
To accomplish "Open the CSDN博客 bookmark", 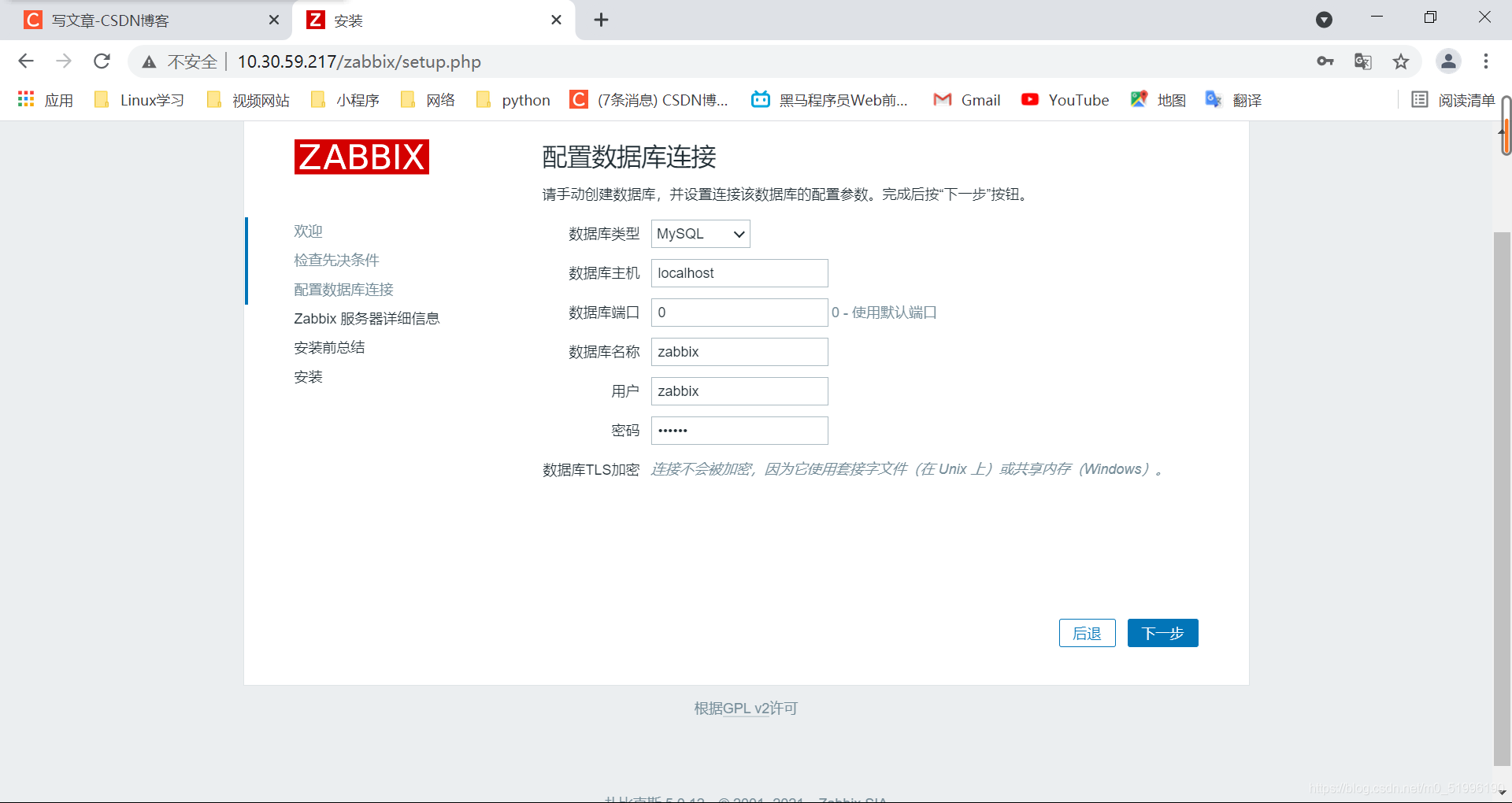I will click(650, 100).
